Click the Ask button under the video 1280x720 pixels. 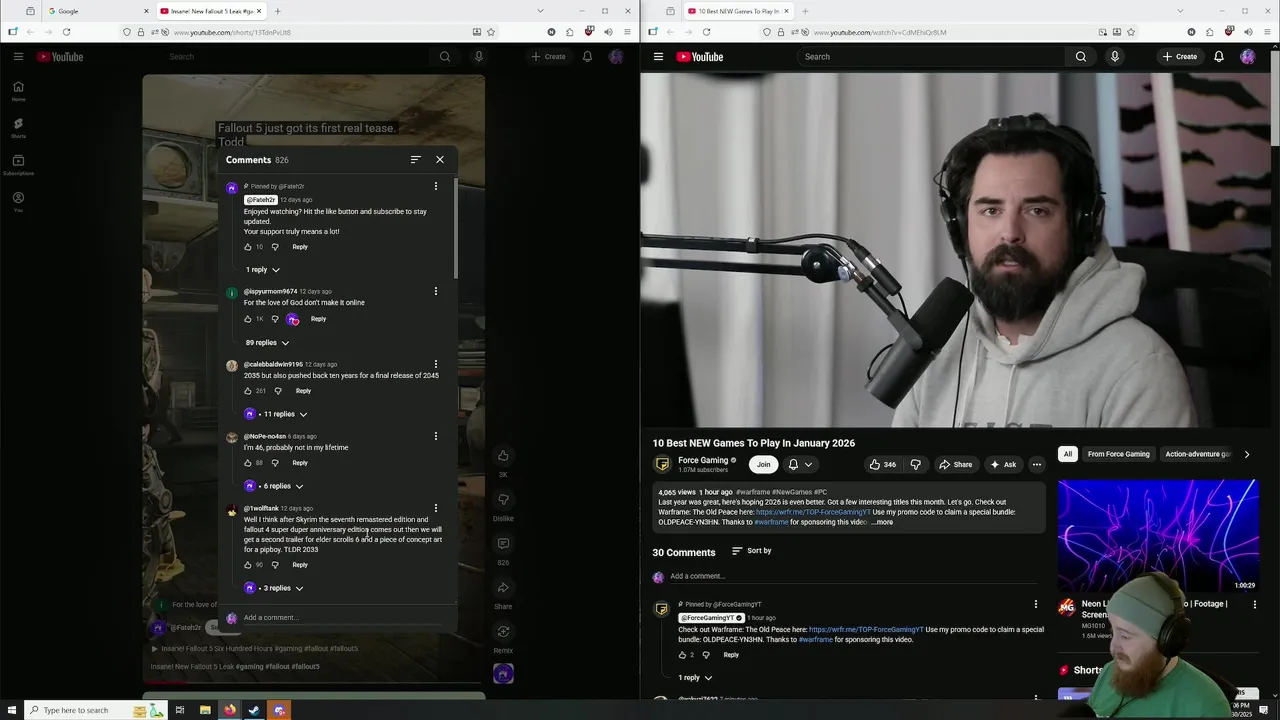point(1003,464)
